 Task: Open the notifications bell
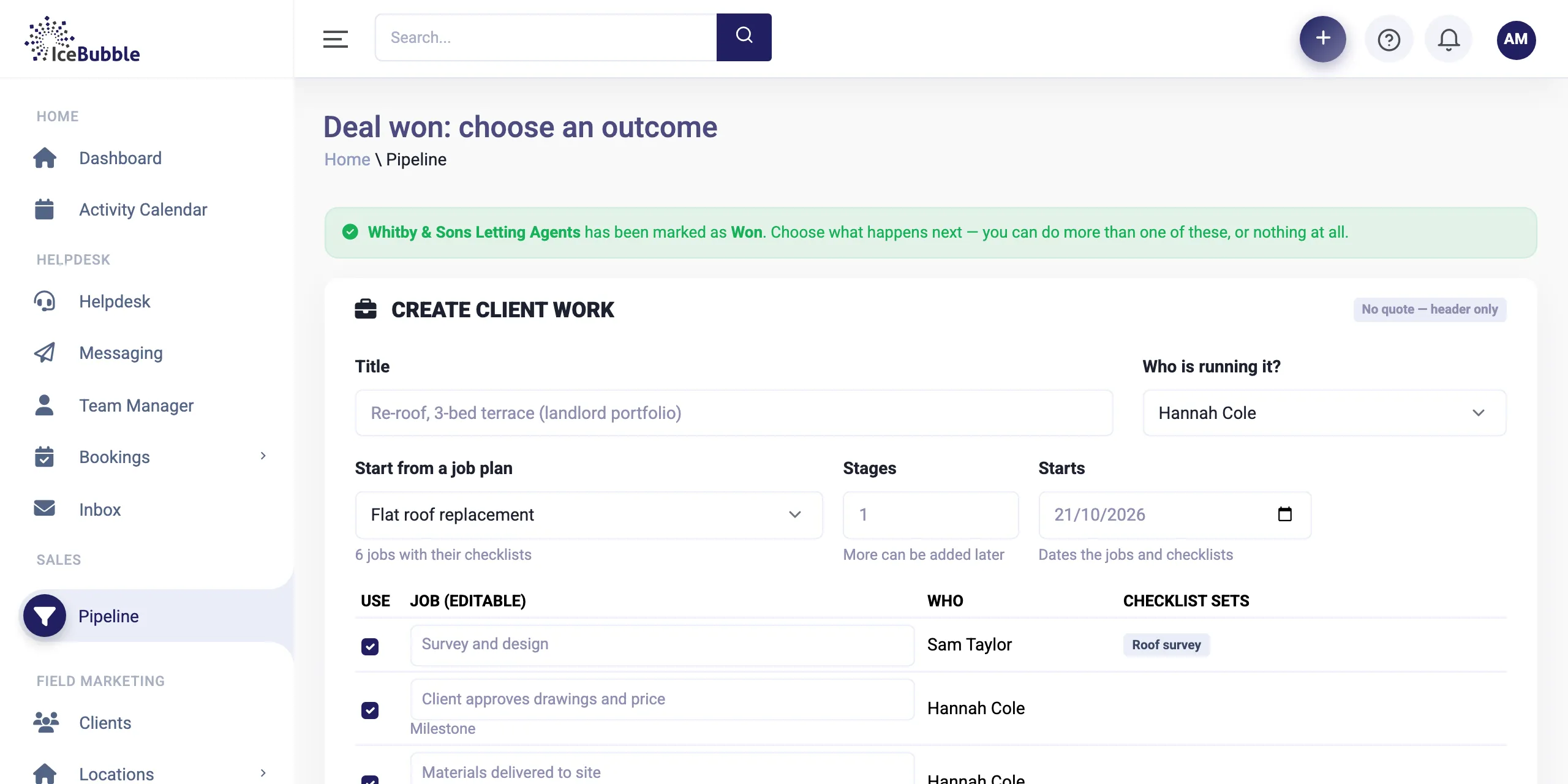tap(1449, 39)
